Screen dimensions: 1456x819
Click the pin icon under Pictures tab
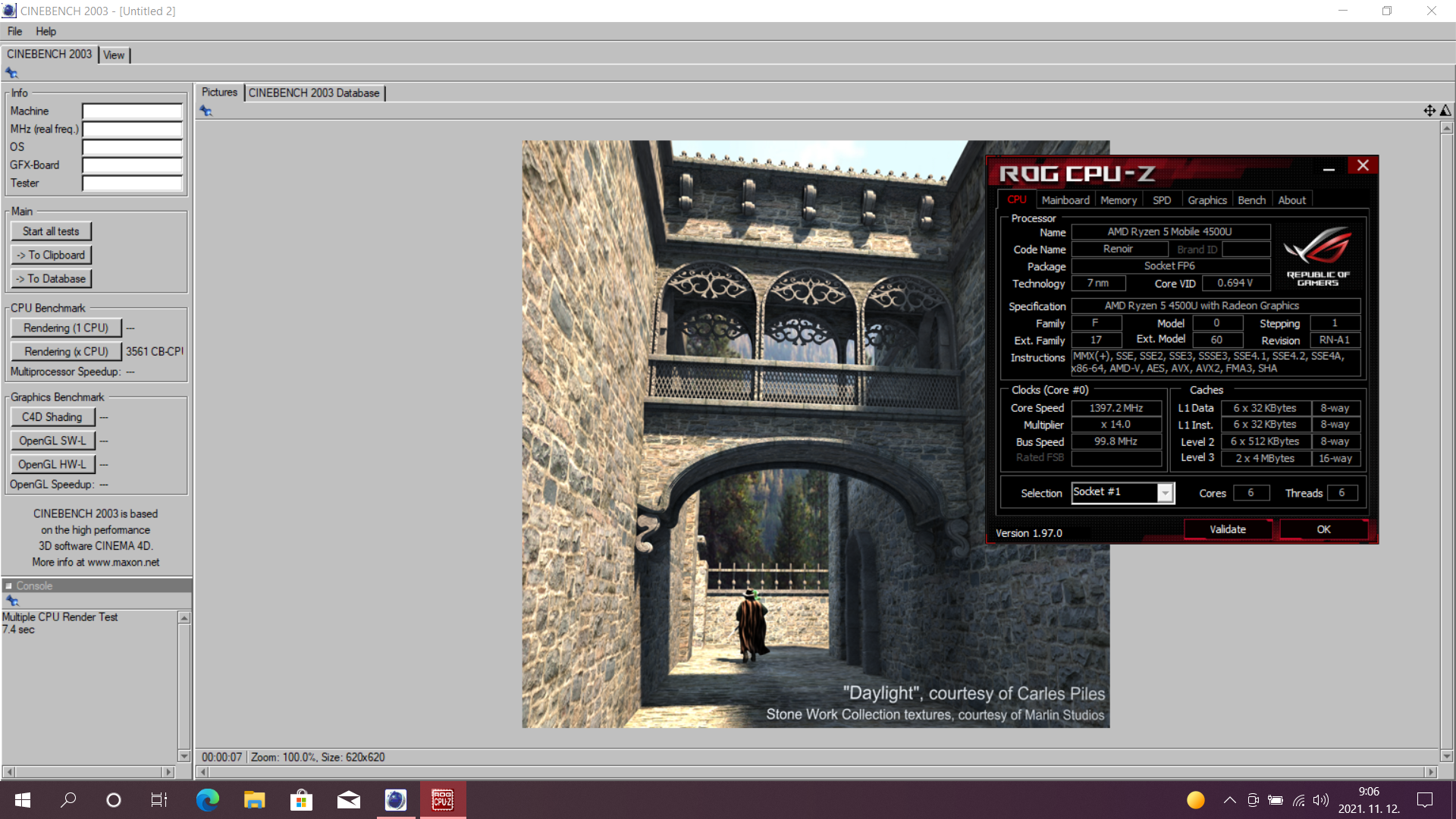pyautogui.click(x=206, y=111)
